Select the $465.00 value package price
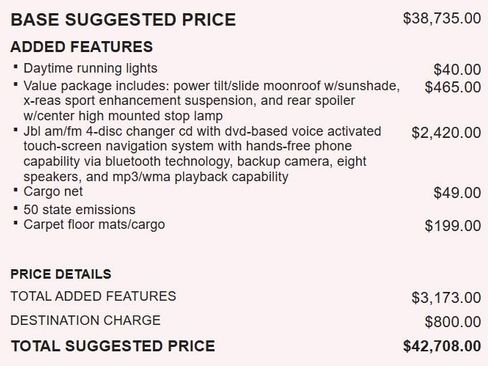488x366 pixels. pos(453,87)
